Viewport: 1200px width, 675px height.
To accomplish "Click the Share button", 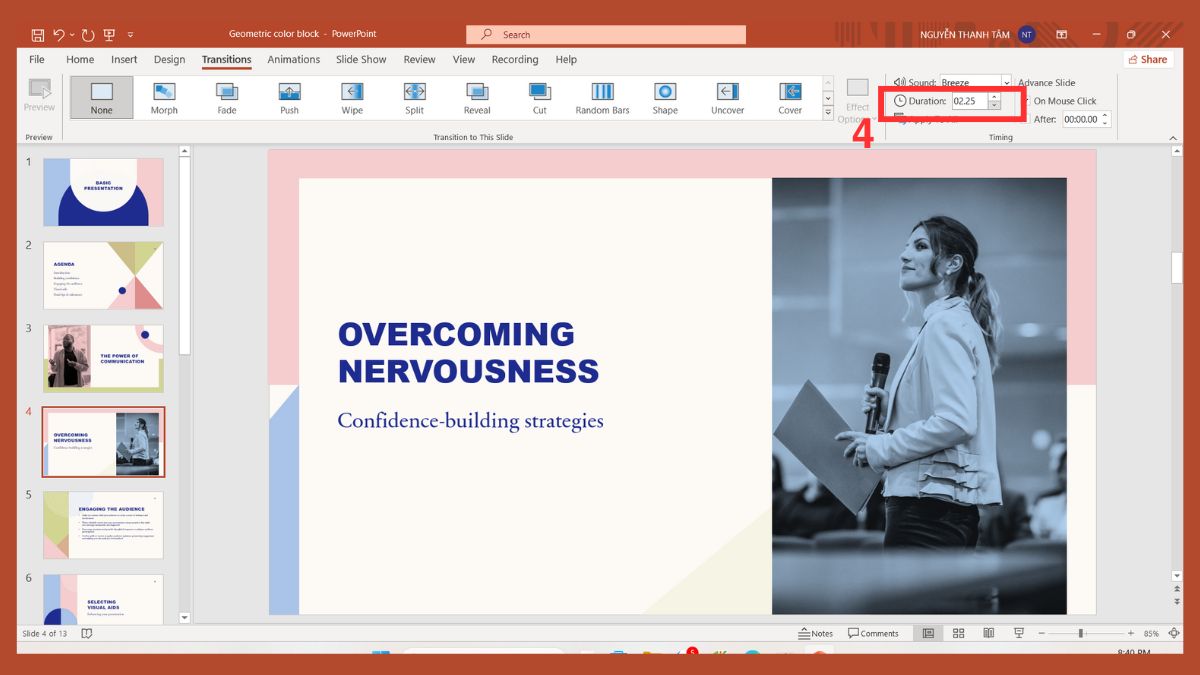I will point(1147,59).
